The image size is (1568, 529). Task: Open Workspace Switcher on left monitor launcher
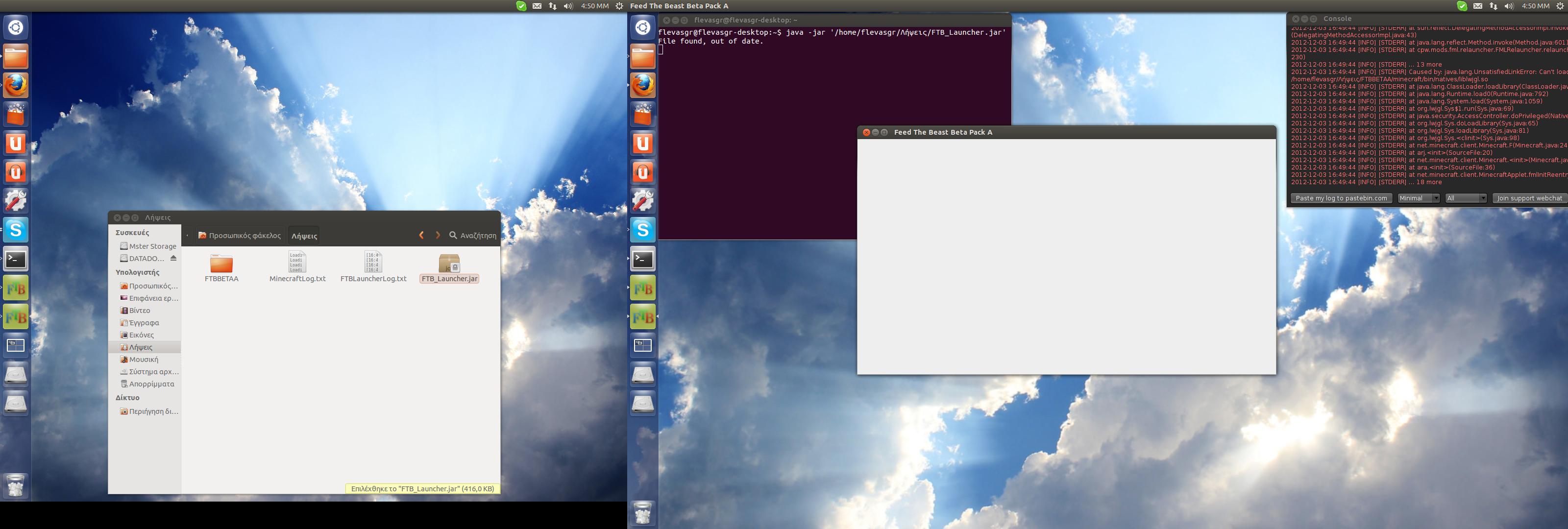[x=16, y=346]
